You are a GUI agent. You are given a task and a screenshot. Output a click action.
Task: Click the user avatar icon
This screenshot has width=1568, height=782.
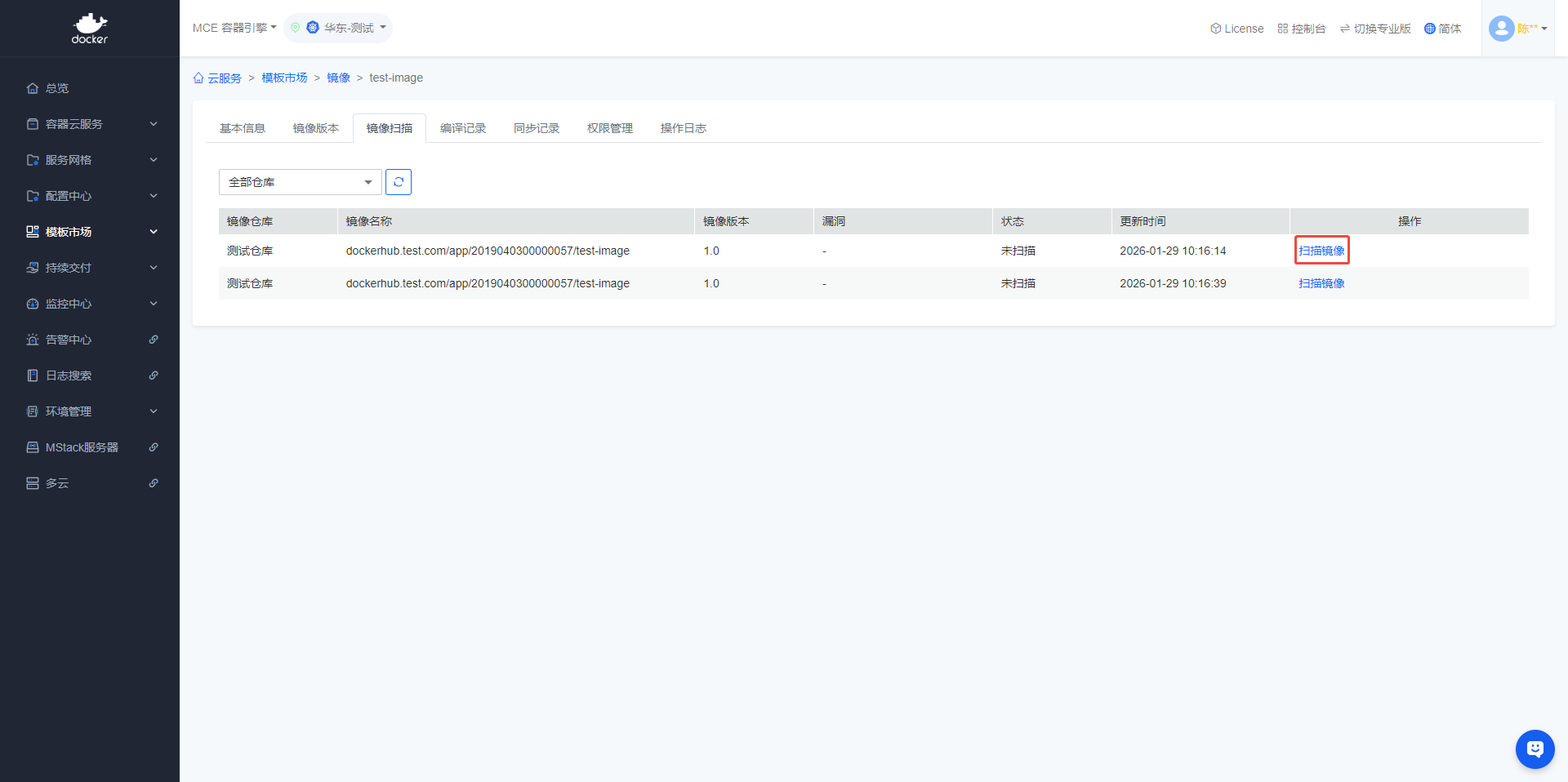coord(1501,29)
